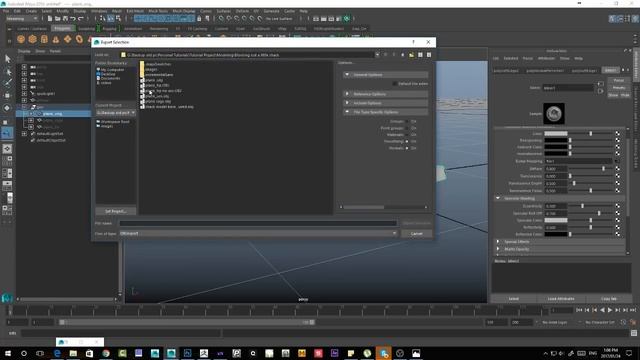Viewport: 640px width, 360px height.
Task: Toggle the Default file extensions checkbox
Action: tap(395, 84)
